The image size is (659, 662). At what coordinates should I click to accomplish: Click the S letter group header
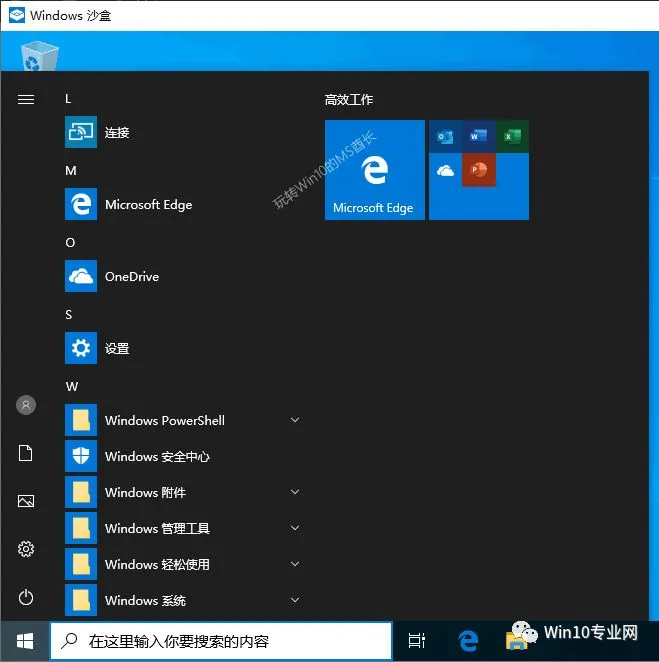pos(69,315)
